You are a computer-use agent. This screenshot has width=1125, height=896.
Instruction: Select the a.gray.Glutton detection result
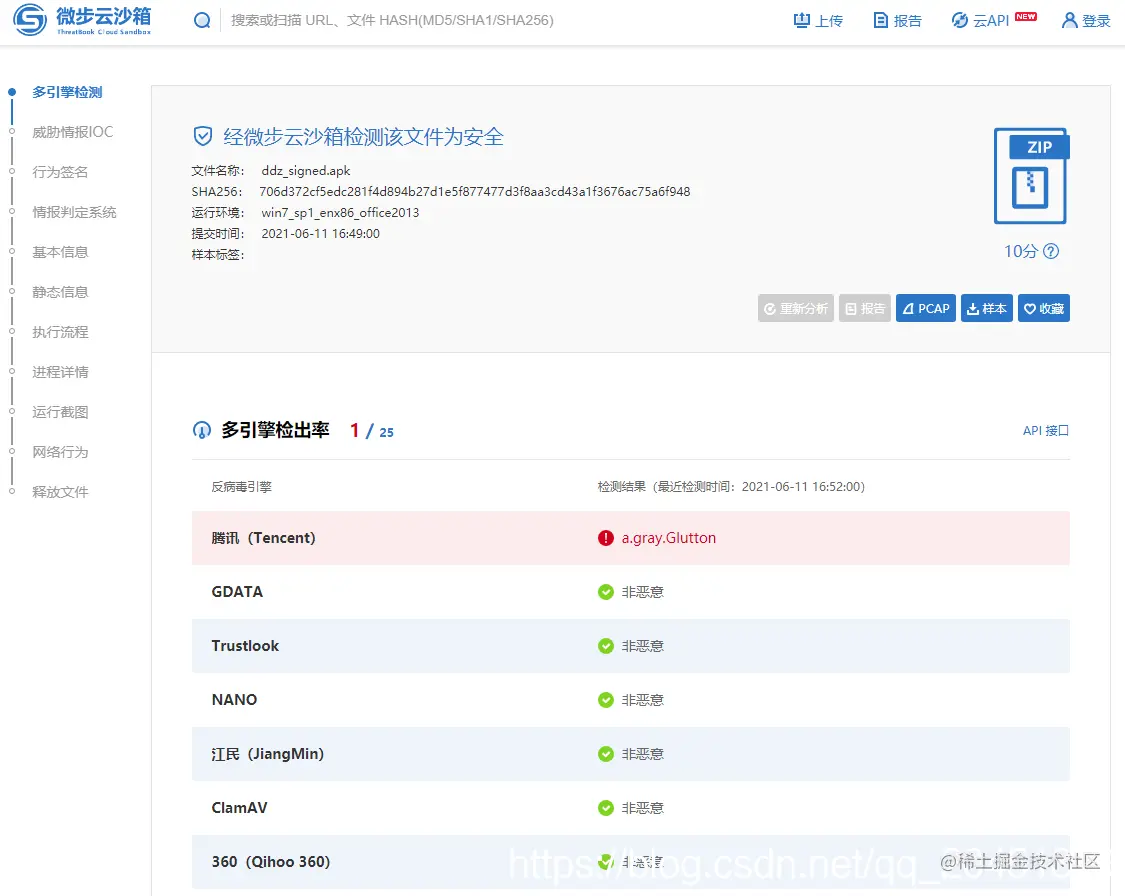tap(669, 538)
